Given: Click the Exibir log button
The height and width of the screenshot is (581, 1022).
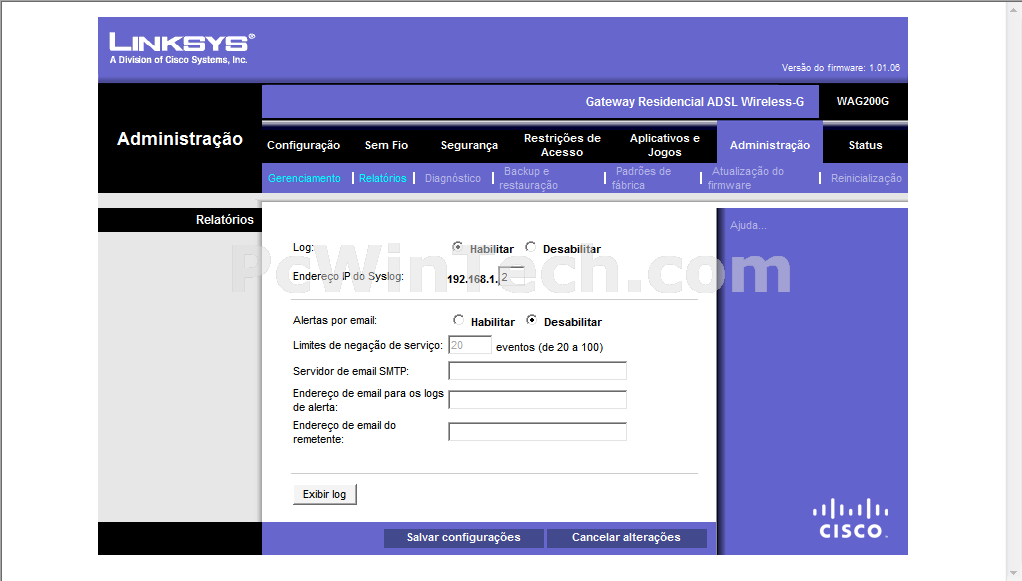Looking at the screenshot, I should pos(325,494).
